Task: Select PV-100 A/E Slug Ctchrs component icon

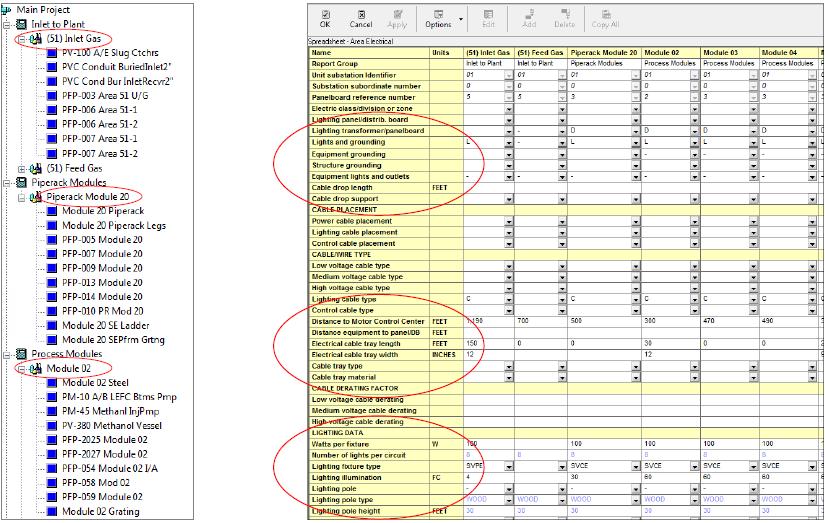Action: tap(52, 53)
